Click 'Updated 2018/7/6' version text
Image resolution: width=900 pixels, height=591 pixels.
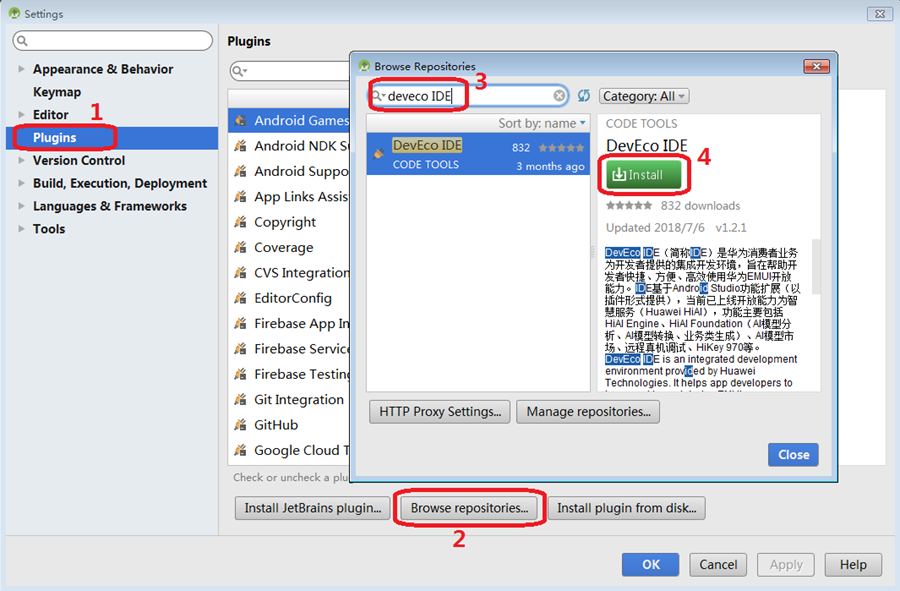pyautogui.click(x=676, y=228)
